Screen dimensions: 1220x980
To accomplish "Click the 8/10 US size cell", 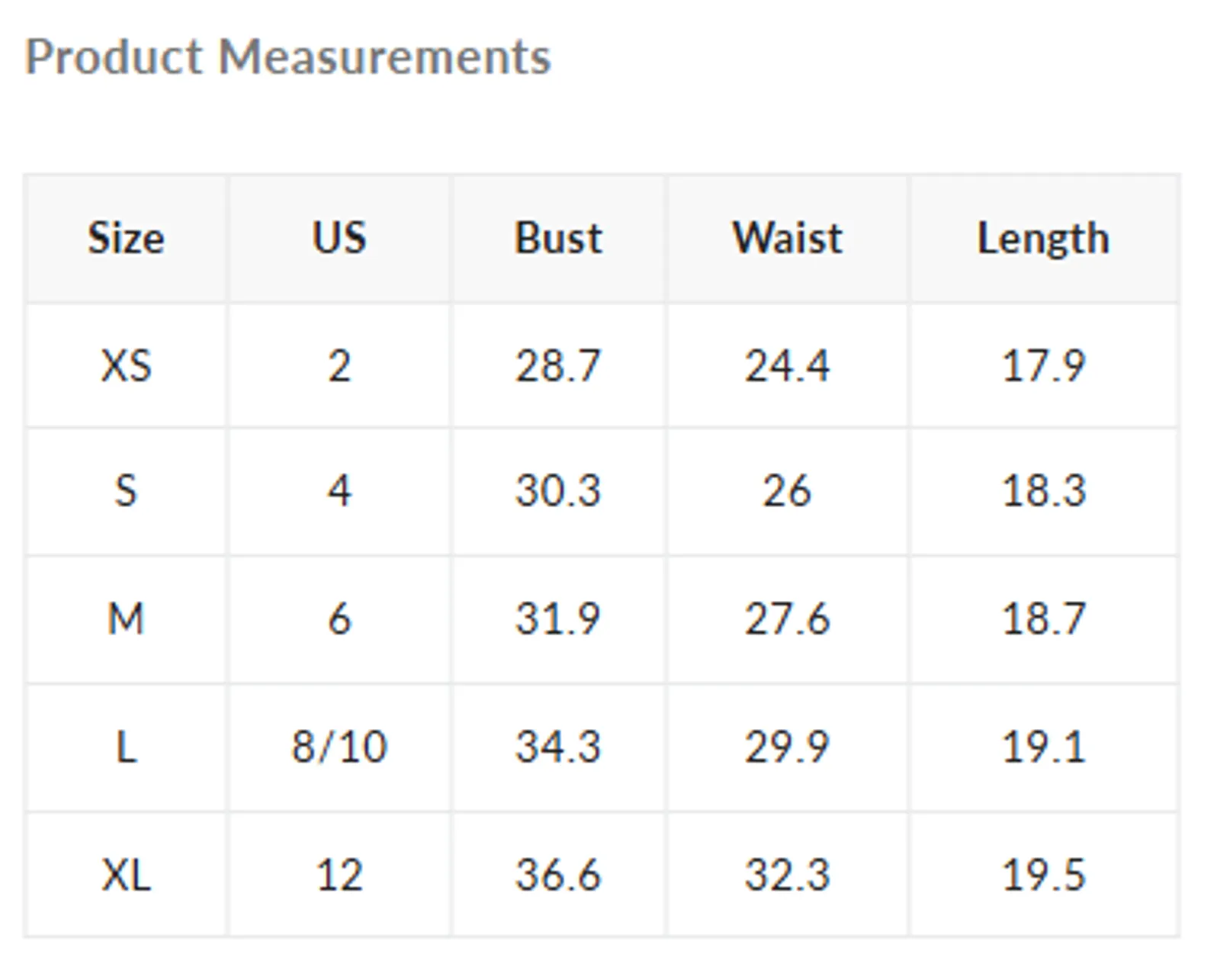I will click(x=339, y=747).
